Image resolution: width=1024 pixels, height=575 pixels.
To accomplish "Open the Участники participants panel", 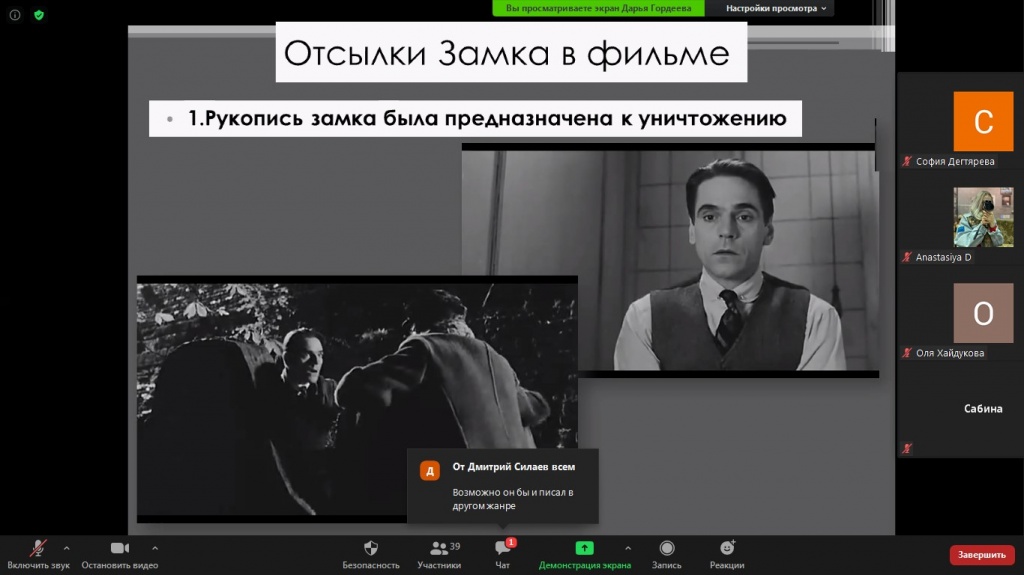I will [x=439, y=554].
